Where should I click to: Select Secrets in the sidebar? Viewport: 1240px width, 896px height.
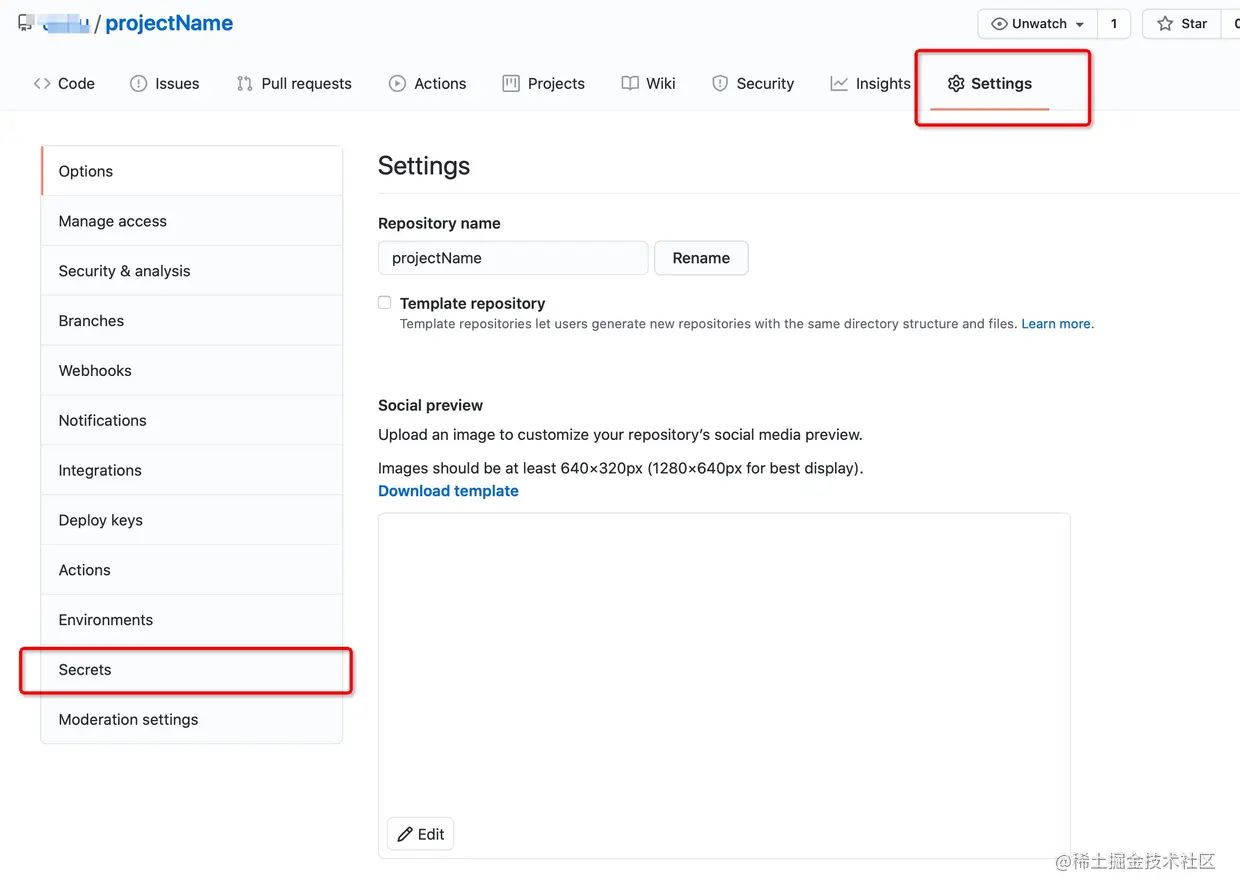click(85, 670)
